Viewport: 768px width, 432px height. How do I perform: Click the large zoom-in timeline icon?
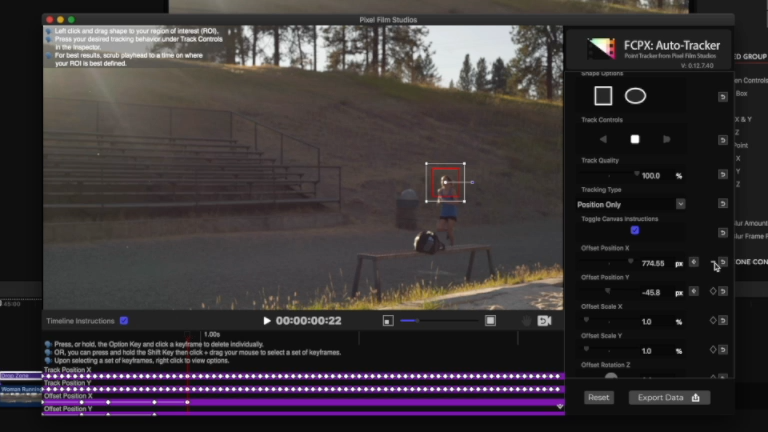490,321
